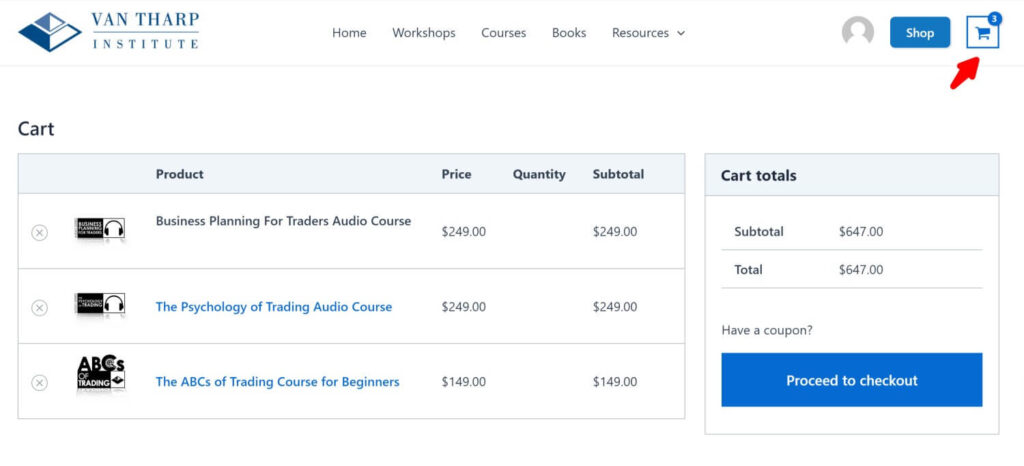Open ABCs of Trading thumbnail image

tap(100, 374)
